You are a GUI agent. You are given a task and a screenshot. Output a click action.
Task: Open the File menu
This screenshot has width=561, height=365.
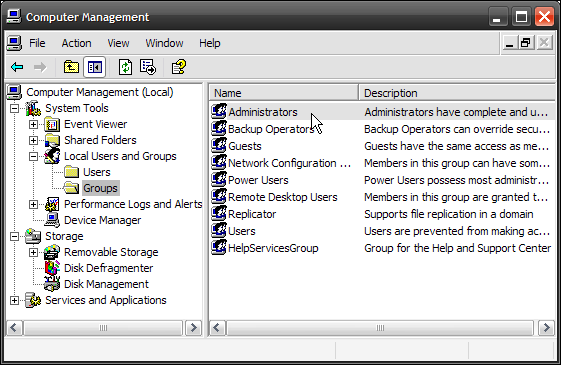37,43
